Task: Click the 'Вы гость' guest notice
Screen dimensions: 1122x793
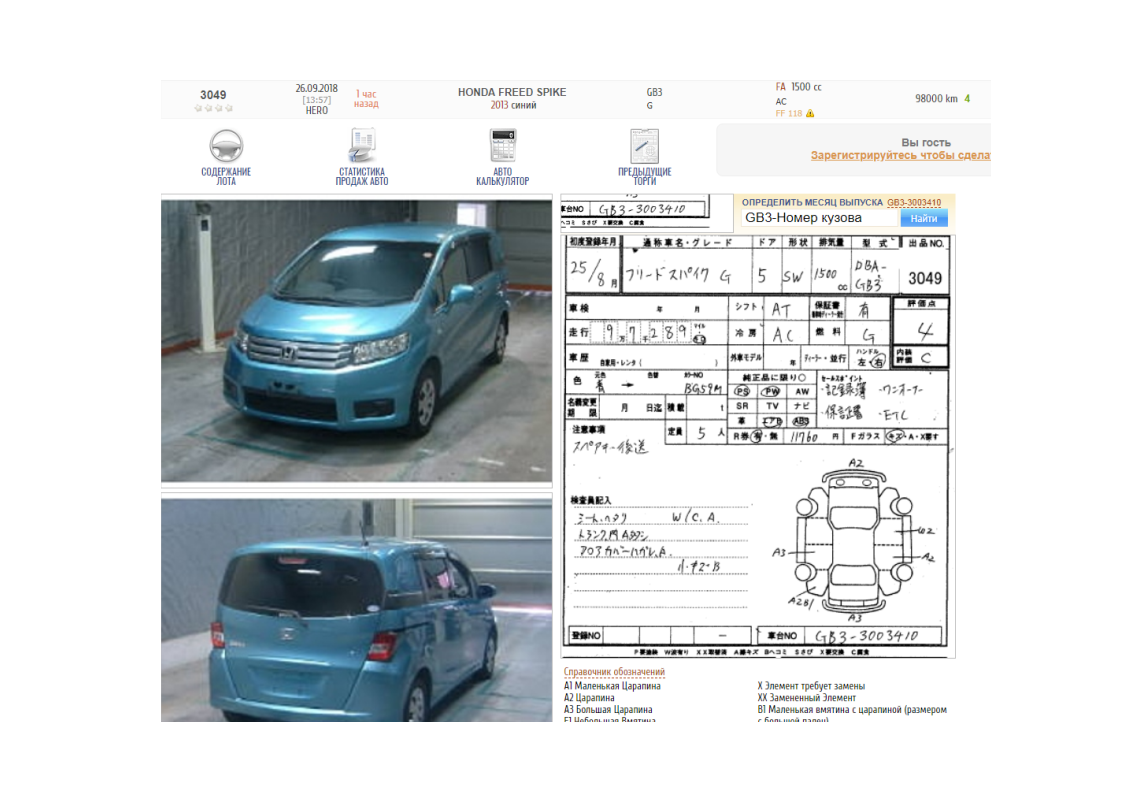Action: [x=926, y=142]
